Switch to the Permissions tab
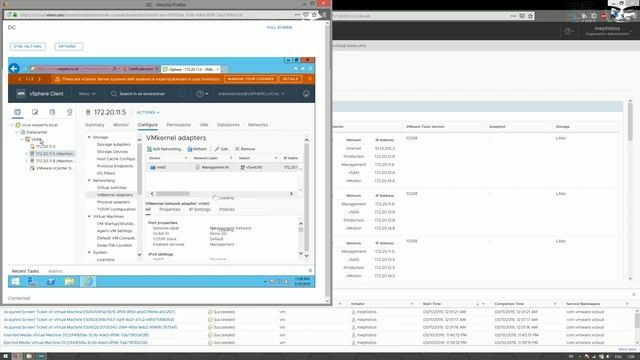Image resolution: width=640 pixels, height=360 pixels. pyautogui.click(x=178, y=124)
